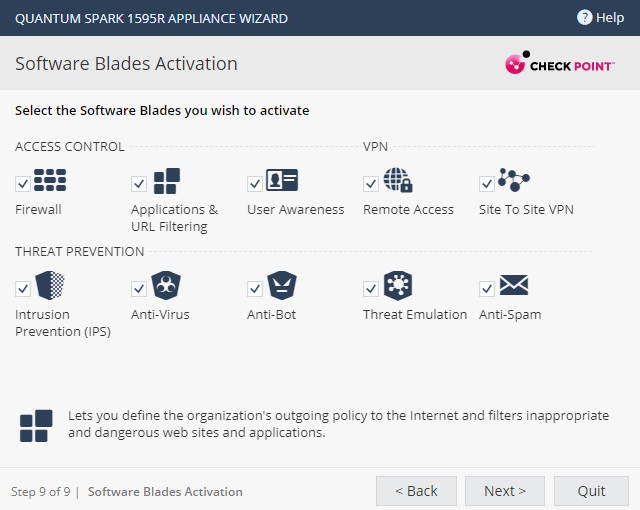Click the Remote Access label
This screenshot has height=510, width=640.
pos(408,209)
